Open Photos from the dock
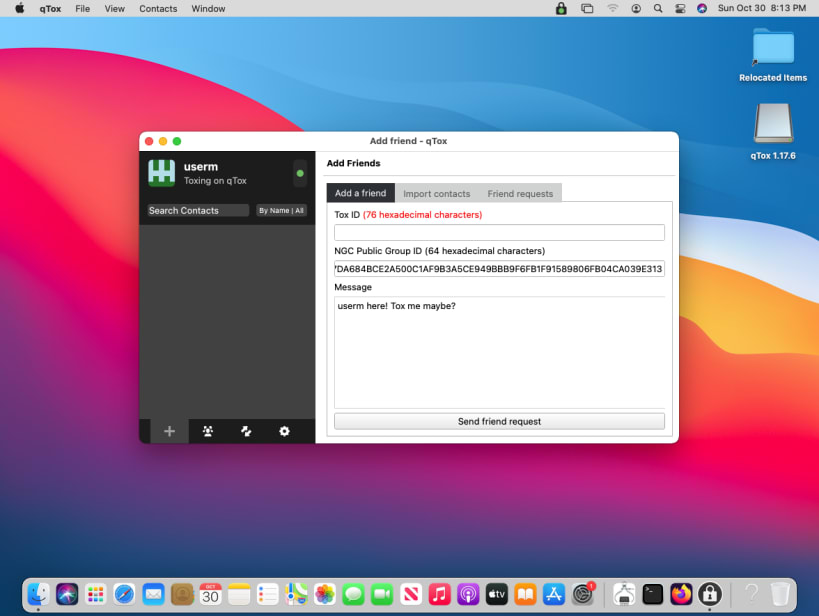The image size is (819, 616). tap(325, 594)
